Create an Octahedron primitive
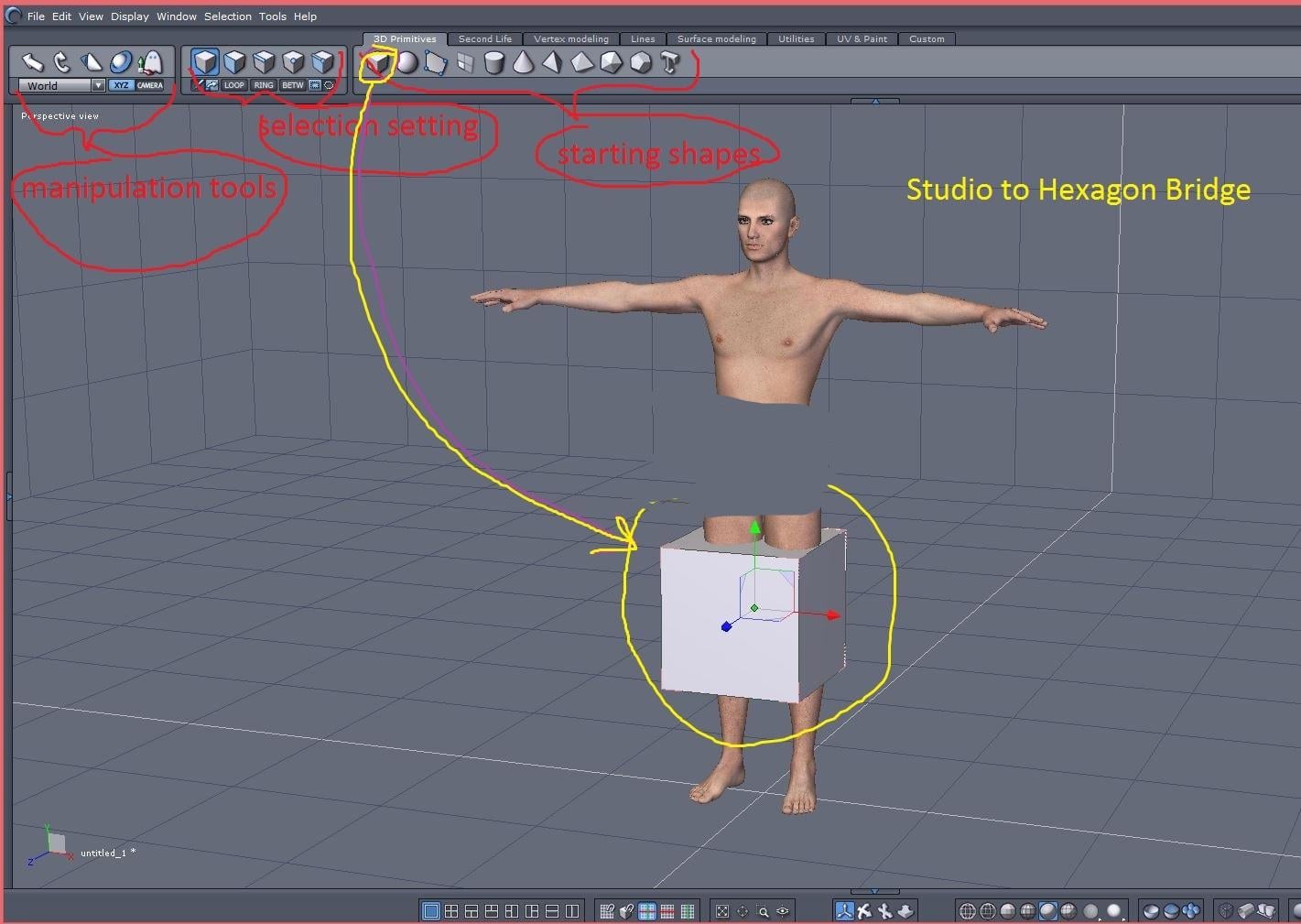Viewport: 1301px width, 924px height. 581,62
